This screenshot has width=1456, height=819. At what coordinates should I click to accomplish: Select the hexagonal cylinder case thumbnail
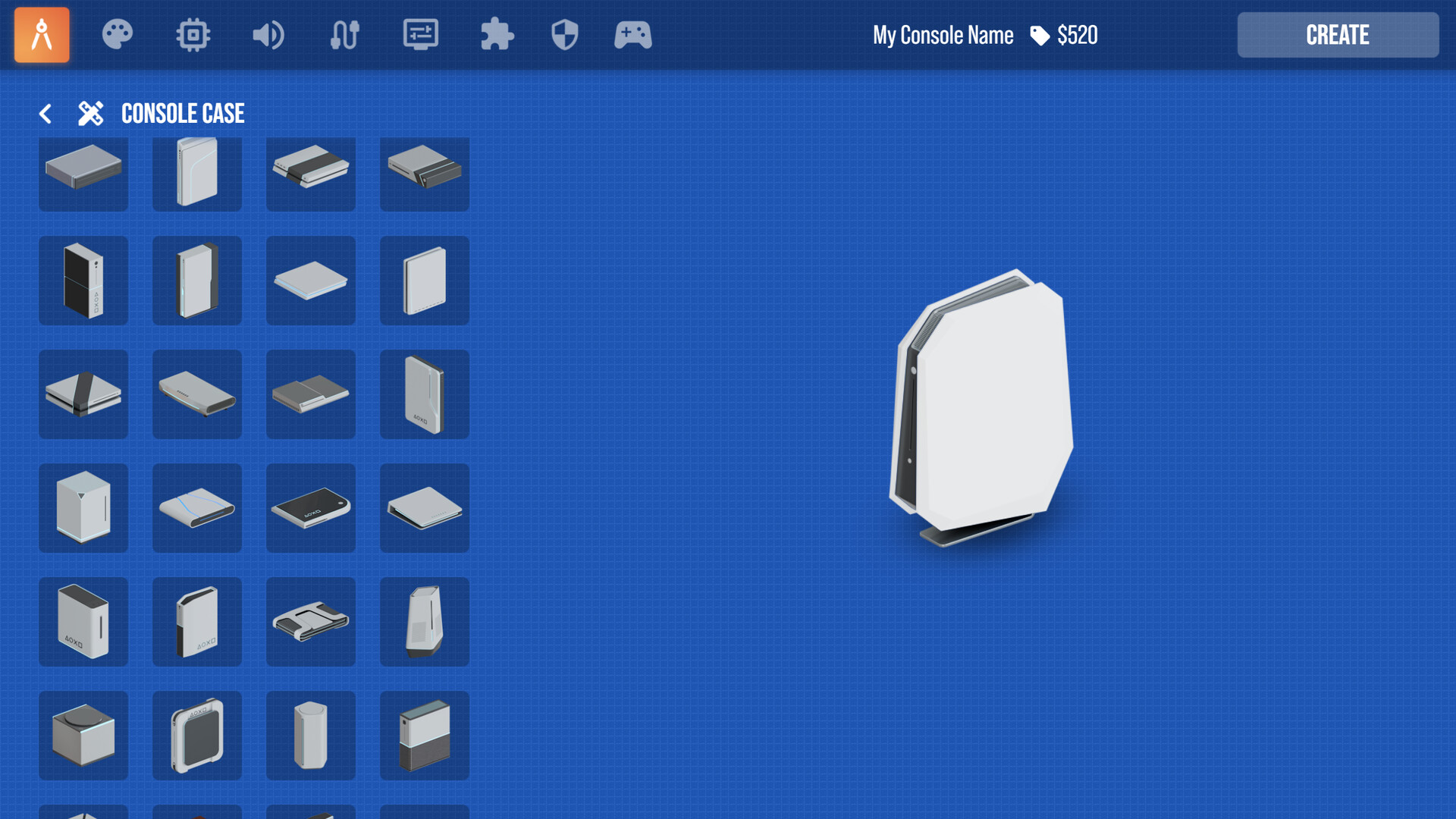(311, 736)
